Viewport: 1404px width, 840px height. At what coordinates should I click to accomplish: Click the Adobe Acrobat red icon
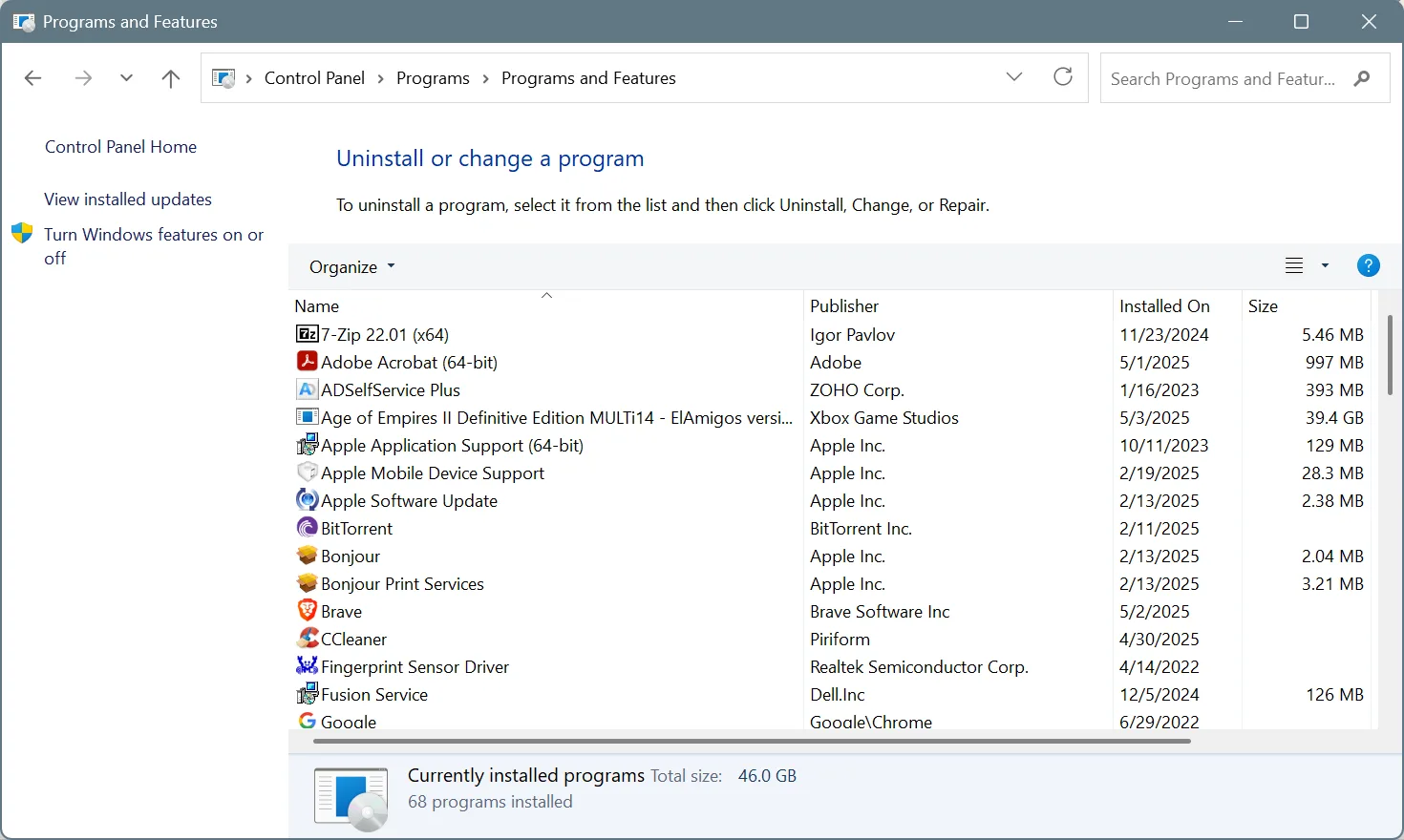307,362
